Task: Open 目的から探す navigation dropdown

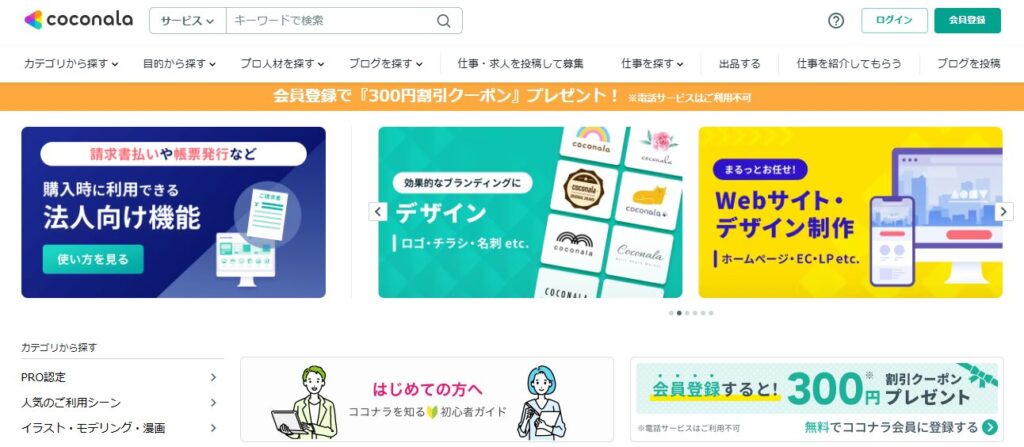Action: pos(179,63)
